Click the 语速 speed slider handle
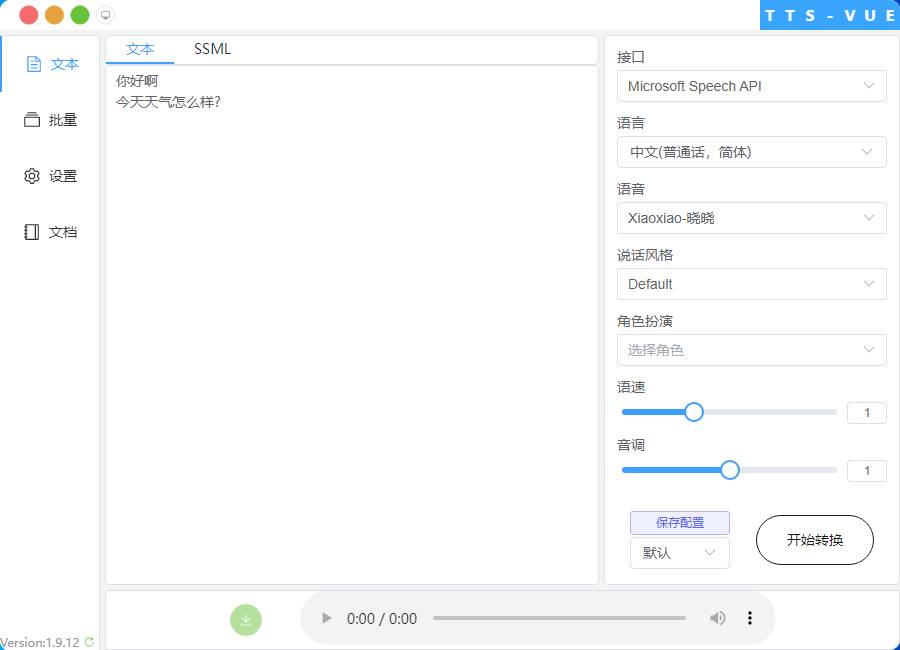 [694, 412]
